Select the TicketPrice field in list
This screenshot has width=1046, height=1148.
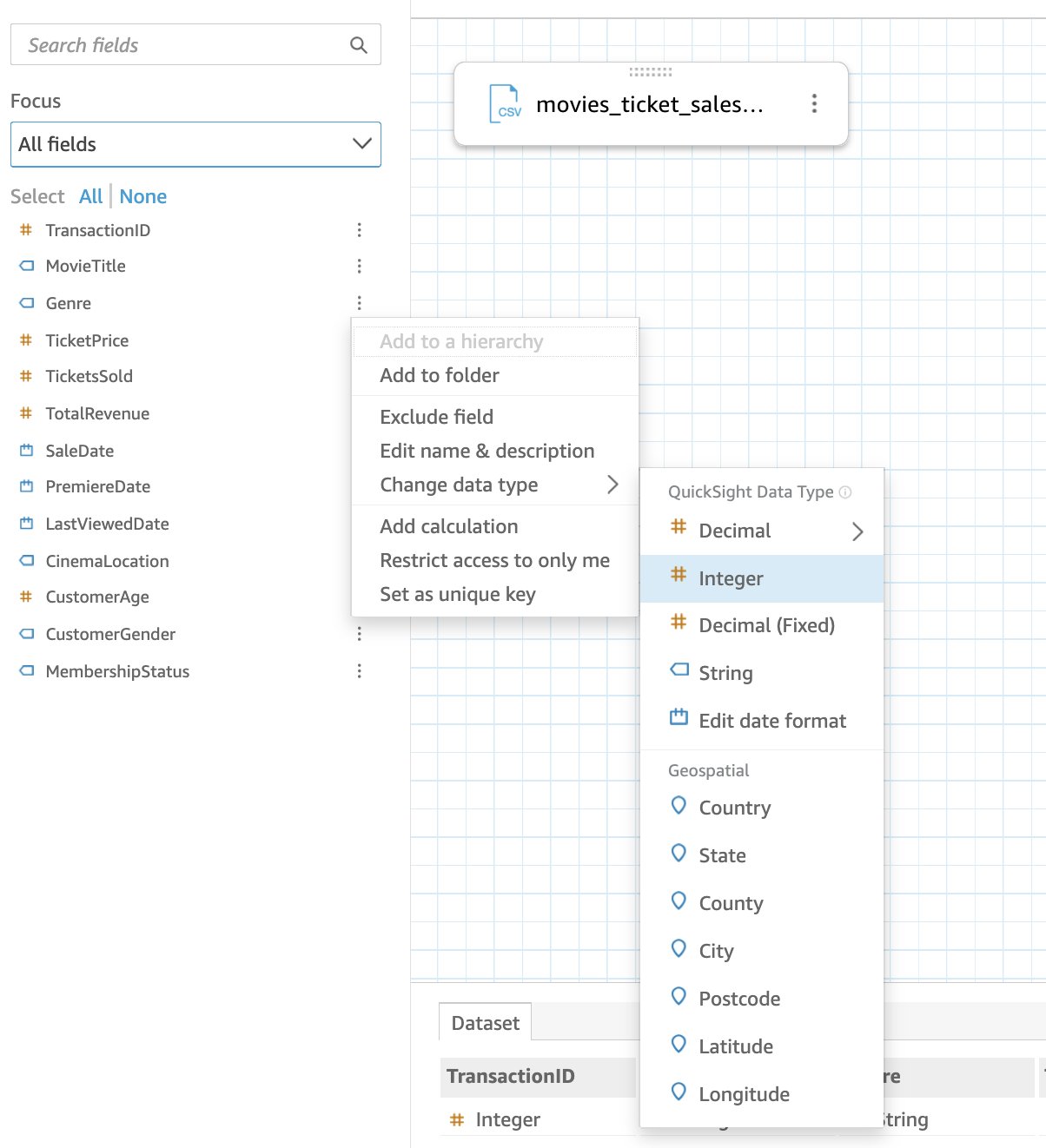coord(87,340)
